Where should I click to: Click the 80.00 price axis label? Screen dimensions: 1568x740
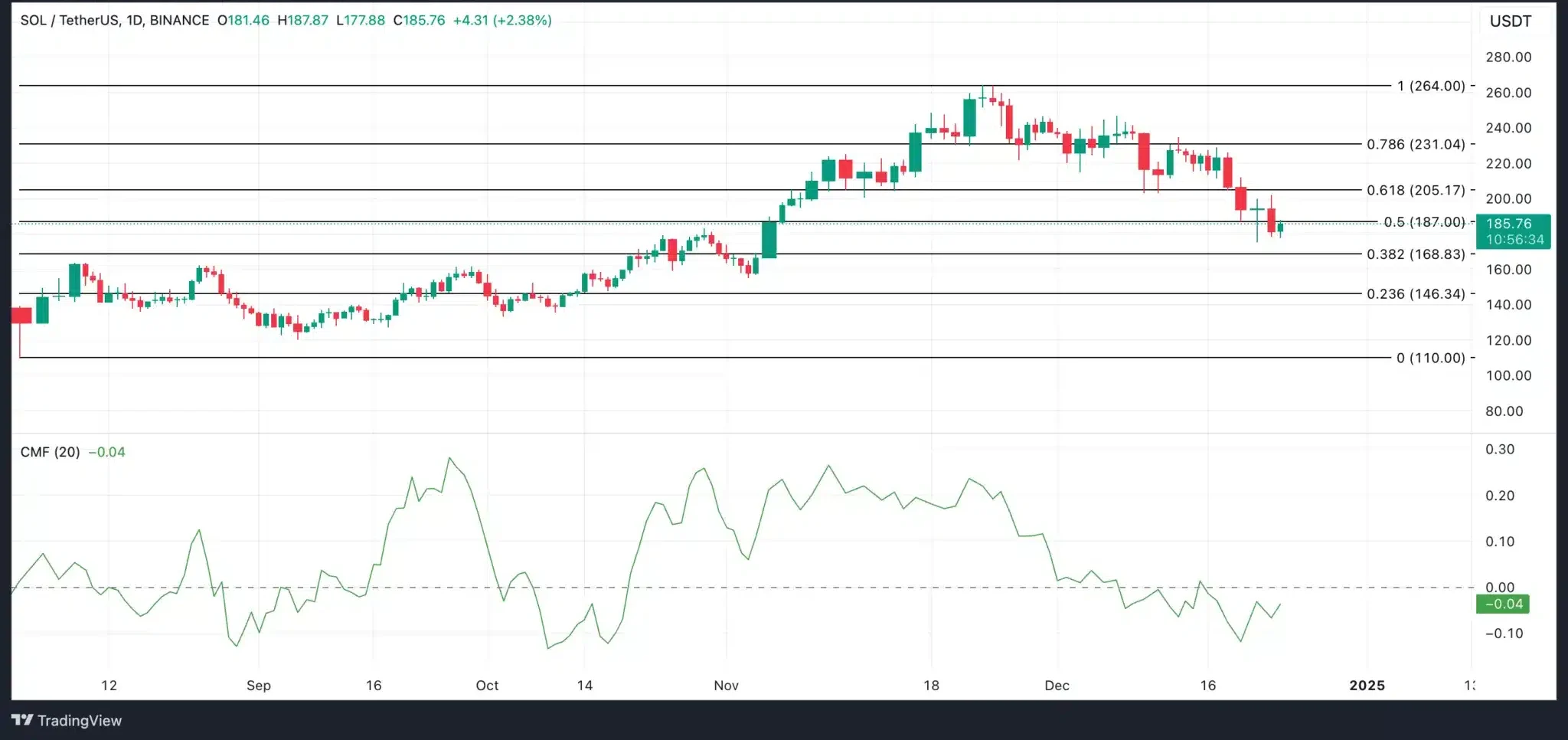click(1504, 411)
